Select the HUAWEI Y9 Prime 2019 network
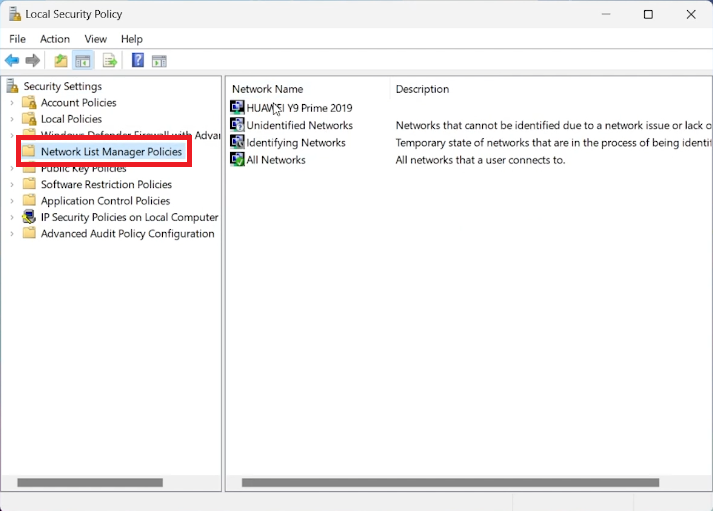Screen dimensions: 713x511 (x=298, y=108)
